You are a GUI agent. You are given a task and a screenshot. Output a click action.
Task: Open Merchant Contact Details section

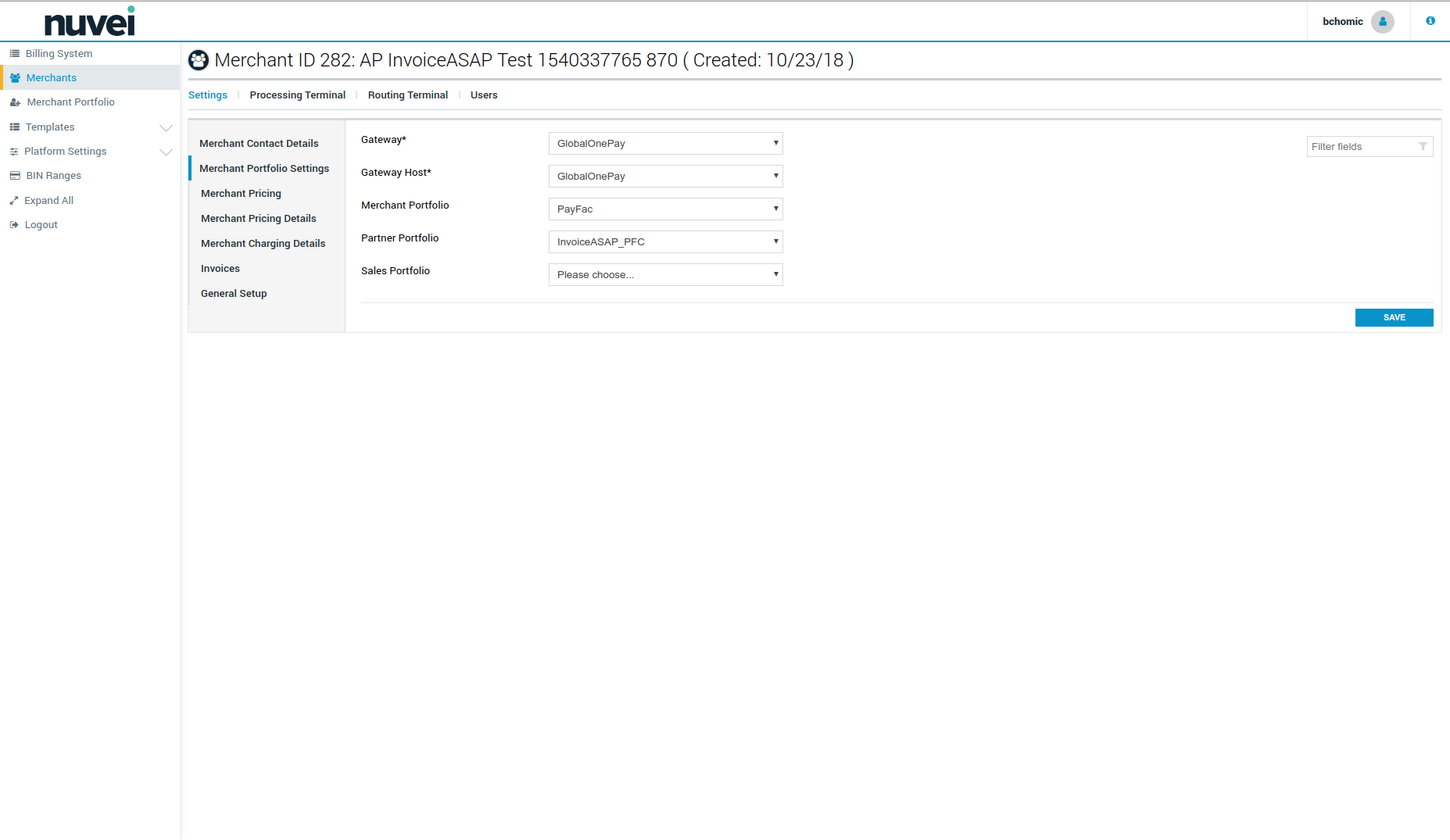pyautogui.click(x=259, y=144)
